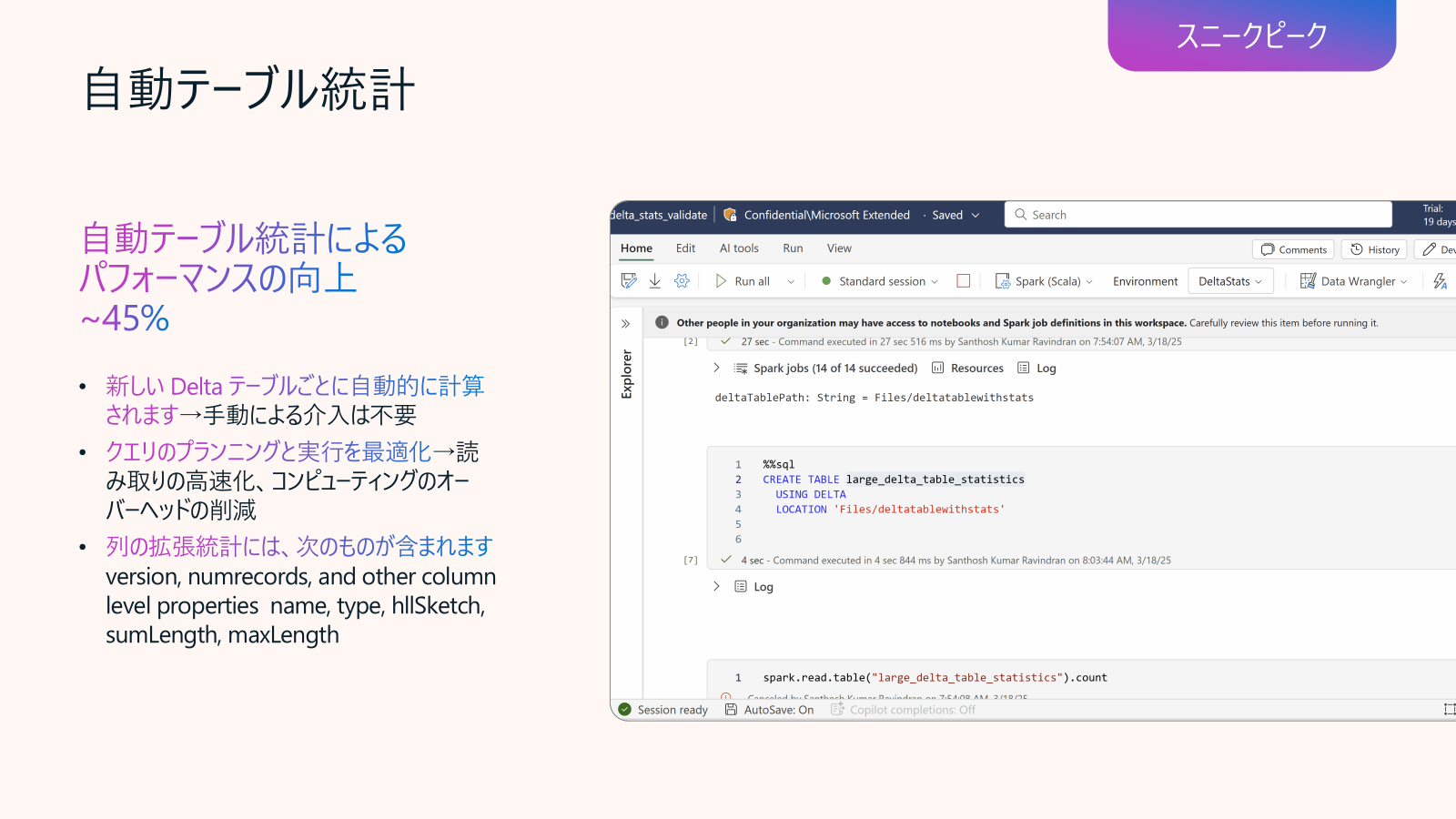Viewport: 1456px width, 819px height.
Task: Click the Confidential sensitivity label shield icon
Action: coord(730,215)
